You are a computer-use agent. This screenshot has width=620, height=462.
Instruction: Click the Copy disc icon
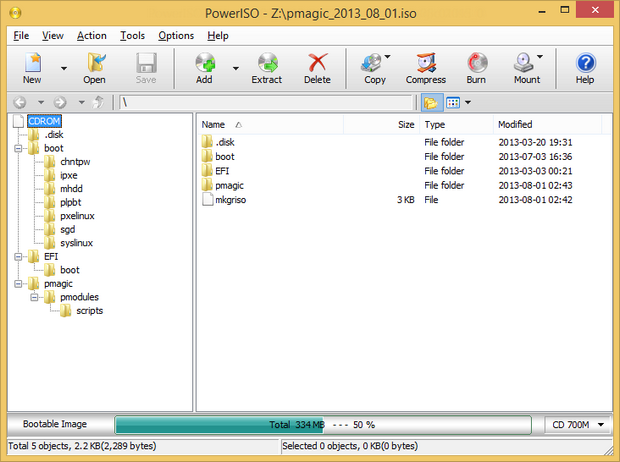[x=372, y=63]
